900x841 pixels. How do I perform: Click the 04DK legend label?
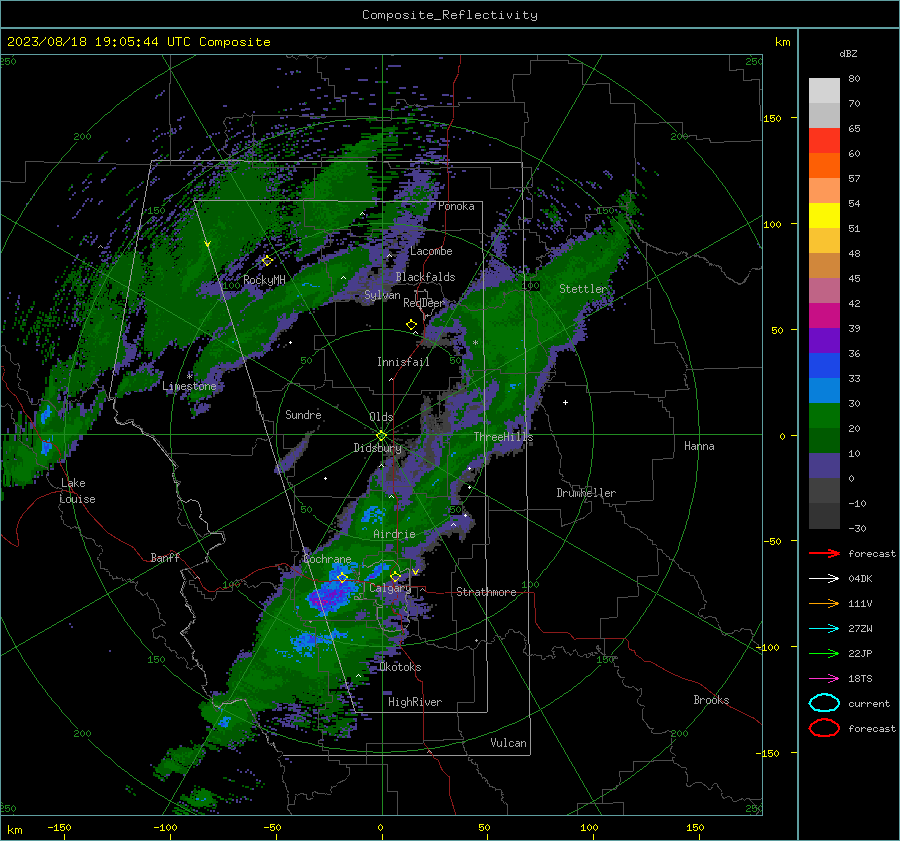860,578
